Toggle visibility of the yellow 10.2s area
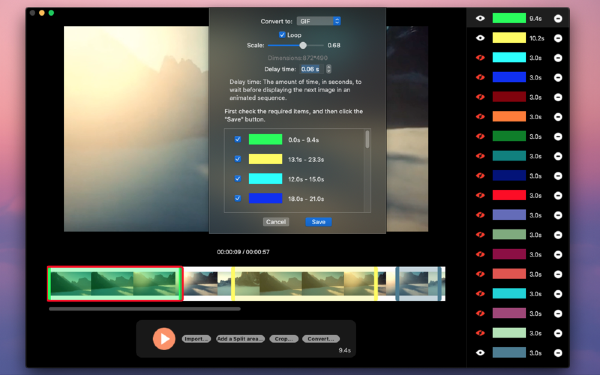600x375 pixels. pyautogui.click(x=480, y=38)
